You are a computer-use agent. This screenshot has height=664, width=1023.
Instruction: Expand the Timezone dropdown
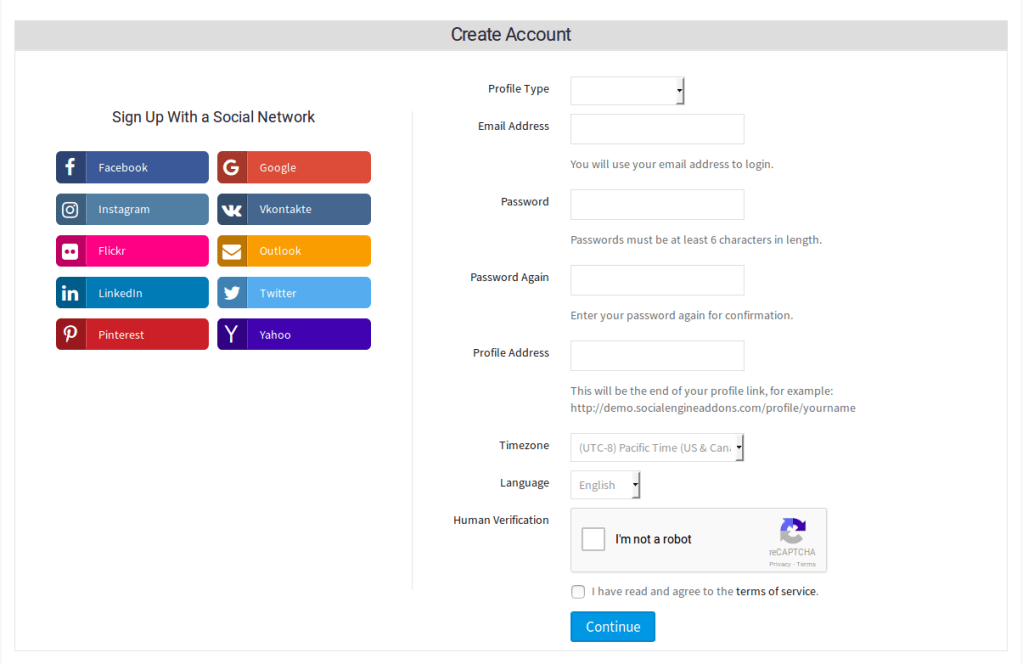tap(657, 448)
